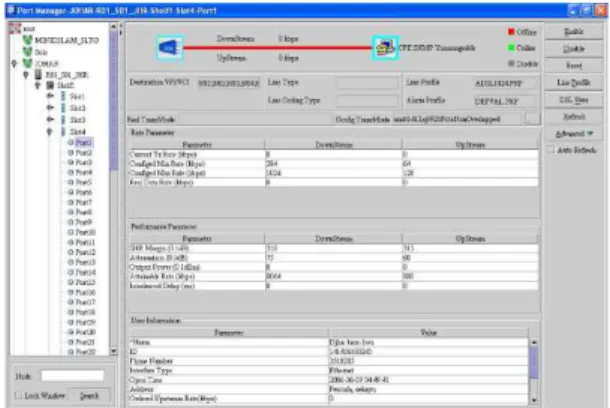The height and width of the screenshot is (408, 610).
Task: Click the Refresh button
Action: (x=574, y=116)
